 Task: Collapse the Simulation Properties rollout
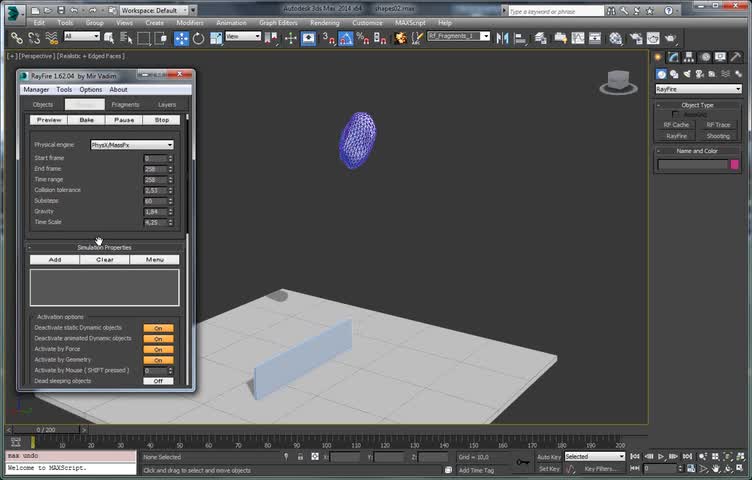pyautogui.click(x=104, y=247)
